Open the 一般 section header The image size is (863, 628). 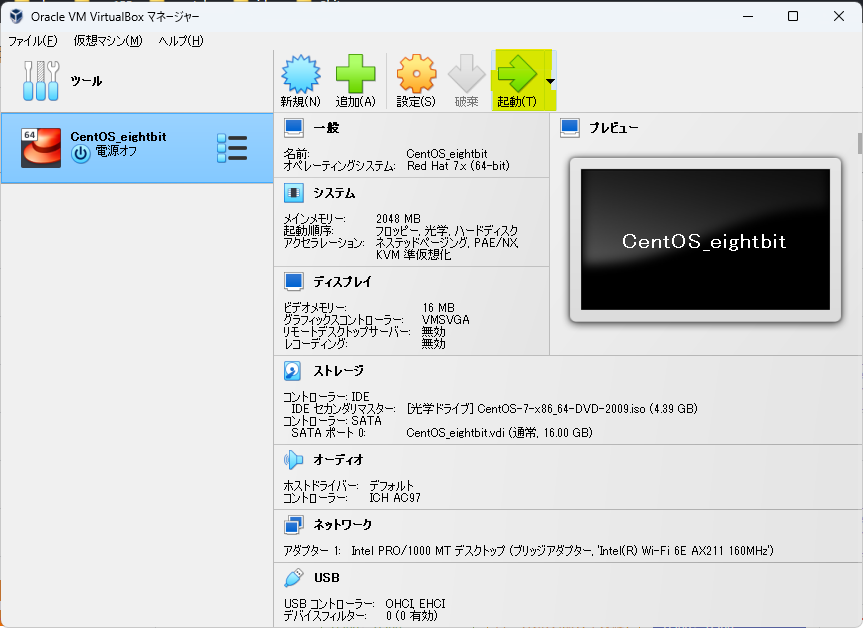click(326, 128)
